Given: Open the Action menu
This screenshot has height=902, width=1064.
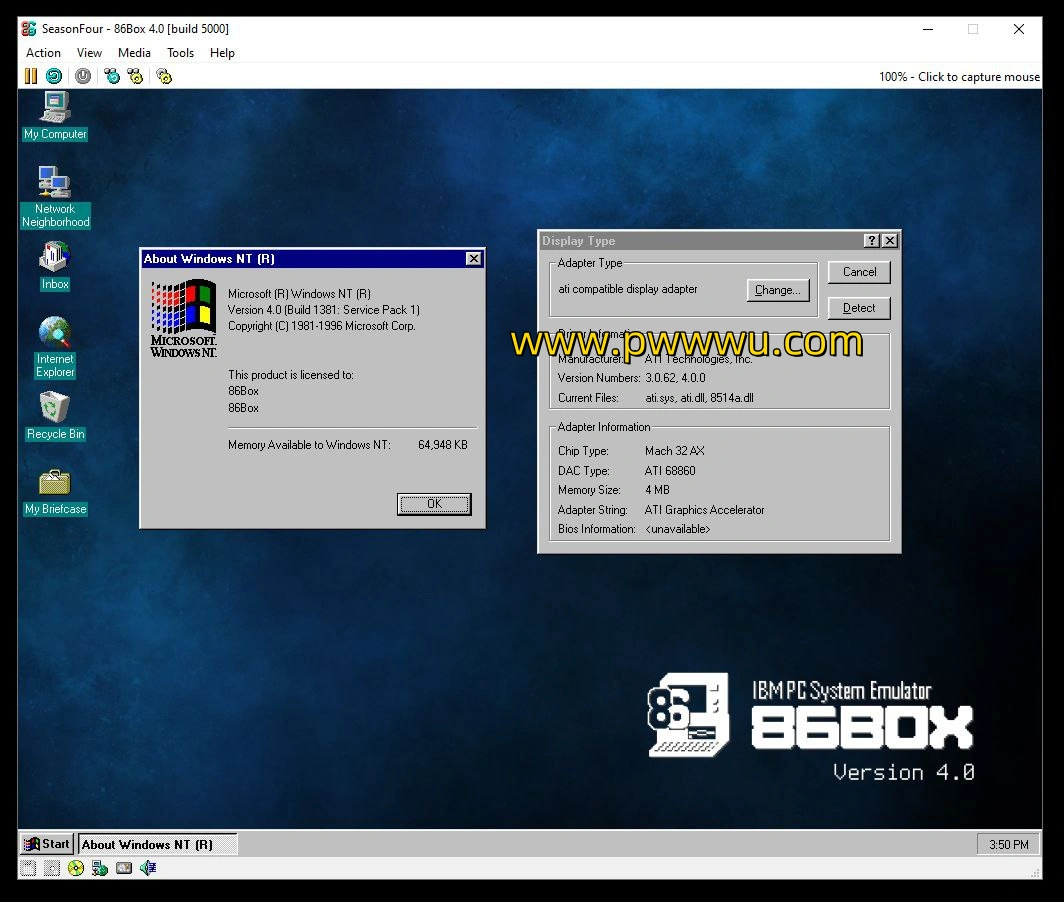Looking at the screenshot, I should [43, 53].
